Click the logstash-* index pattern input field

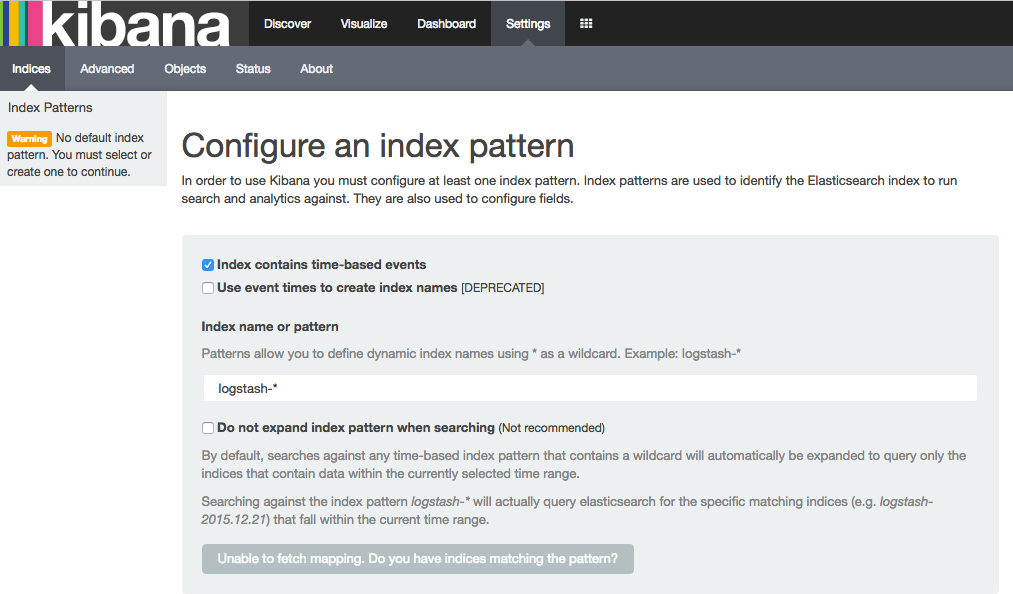(589, 388)
